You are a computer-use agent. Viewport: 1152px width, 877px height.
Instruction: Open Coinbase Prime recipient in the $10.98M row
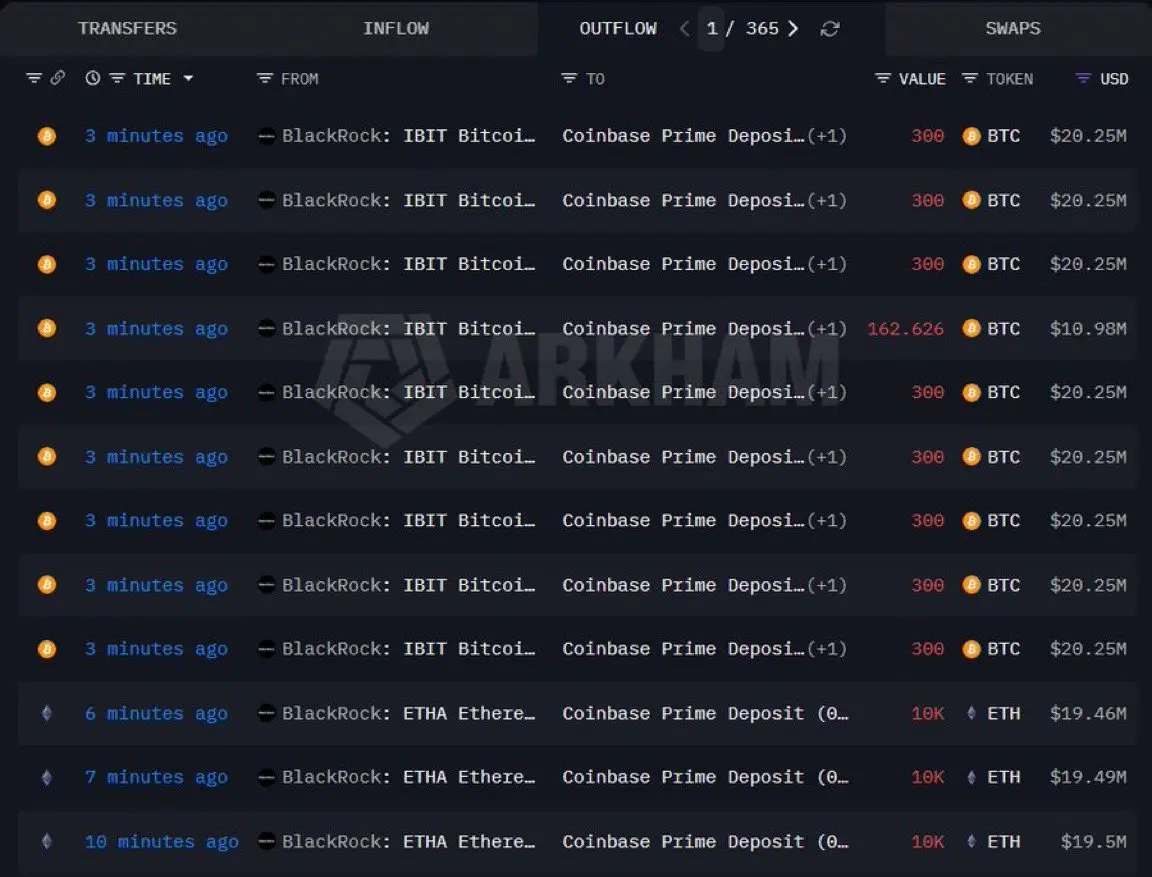pos(683,328)
